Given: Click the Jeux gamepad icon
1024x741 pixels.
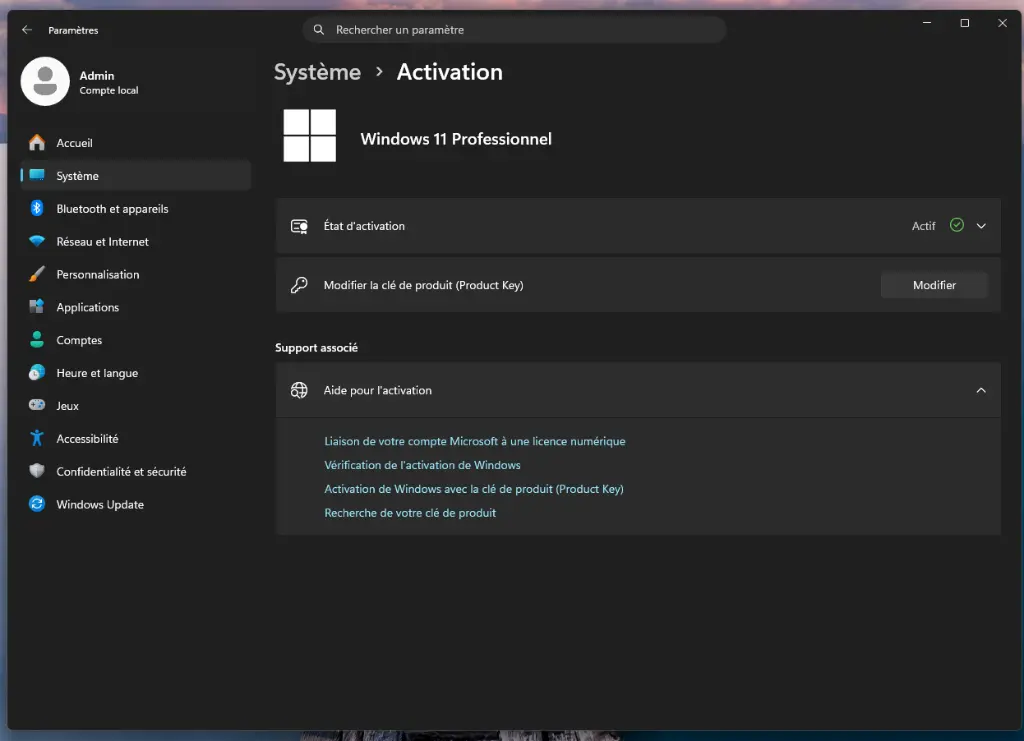Looking at the screenshot, I should pos(37,405).
